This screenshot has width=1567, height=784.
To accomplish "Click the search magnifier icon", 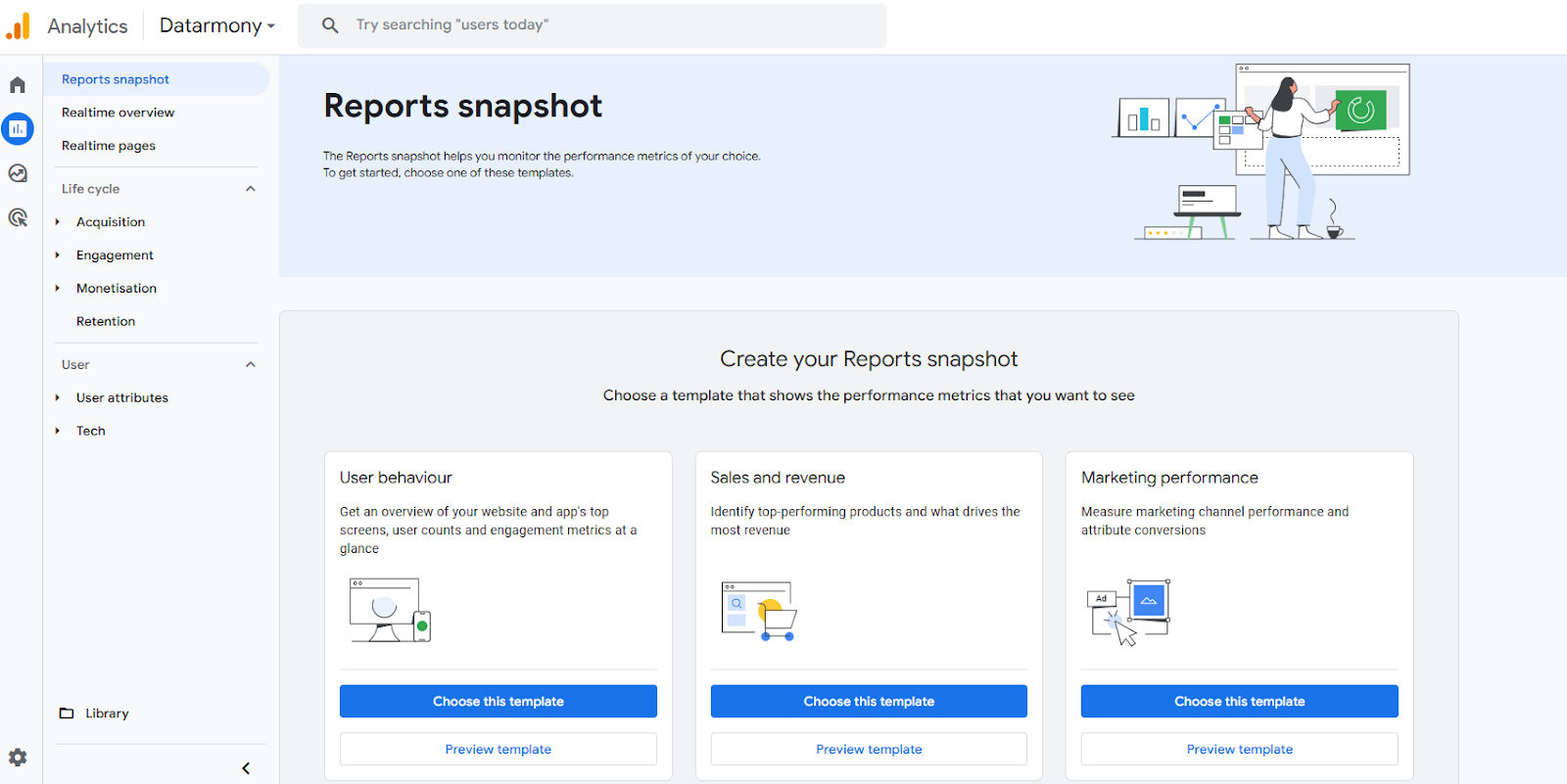I will 330,25.
